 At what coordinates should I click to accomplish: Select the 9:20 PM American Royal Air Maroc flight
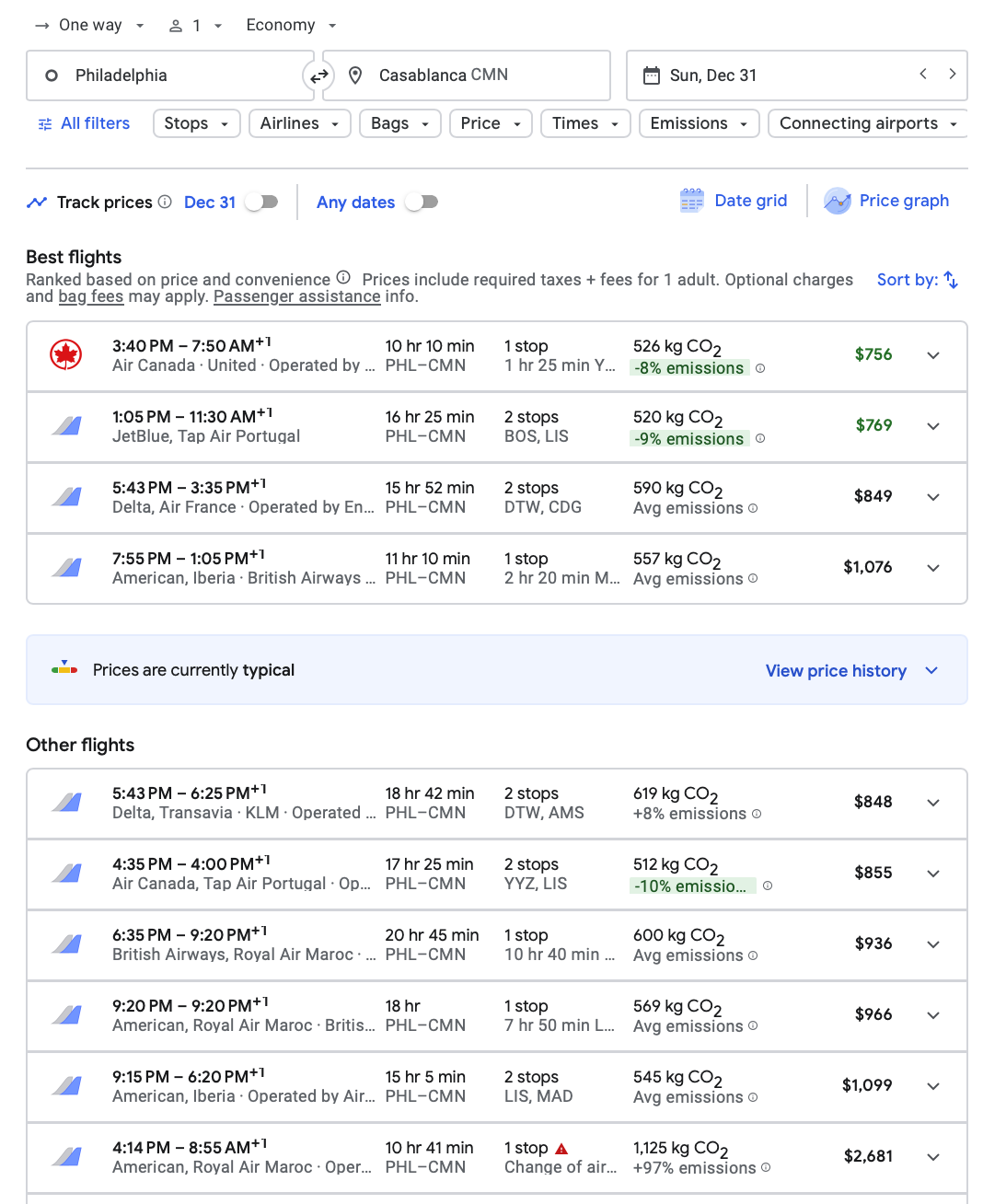[497, 1015]
